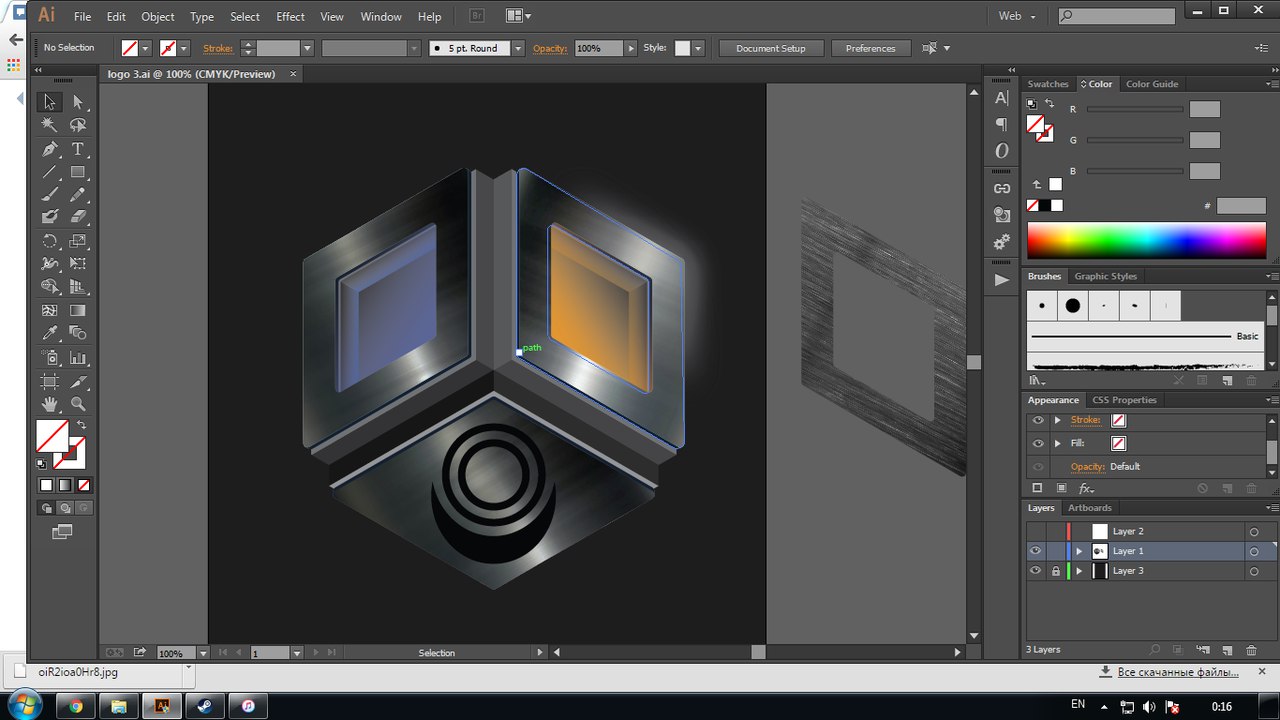The height and width of the screenshot is (720, 1280).
Task: Switch to the Artboards tab
Action: (x=1089, y=508)
